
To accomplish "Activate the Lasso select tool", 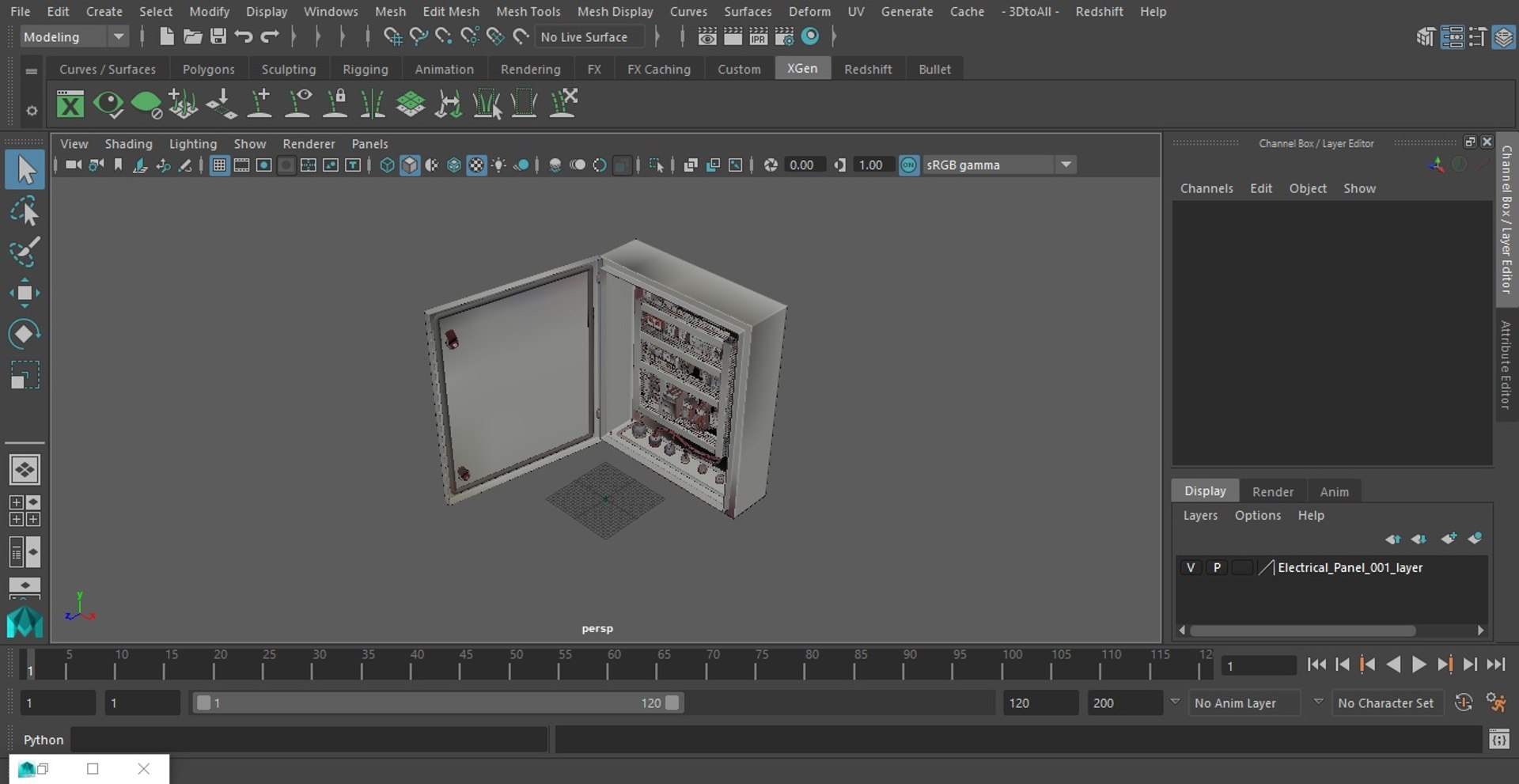I will [x=25, y=212].
